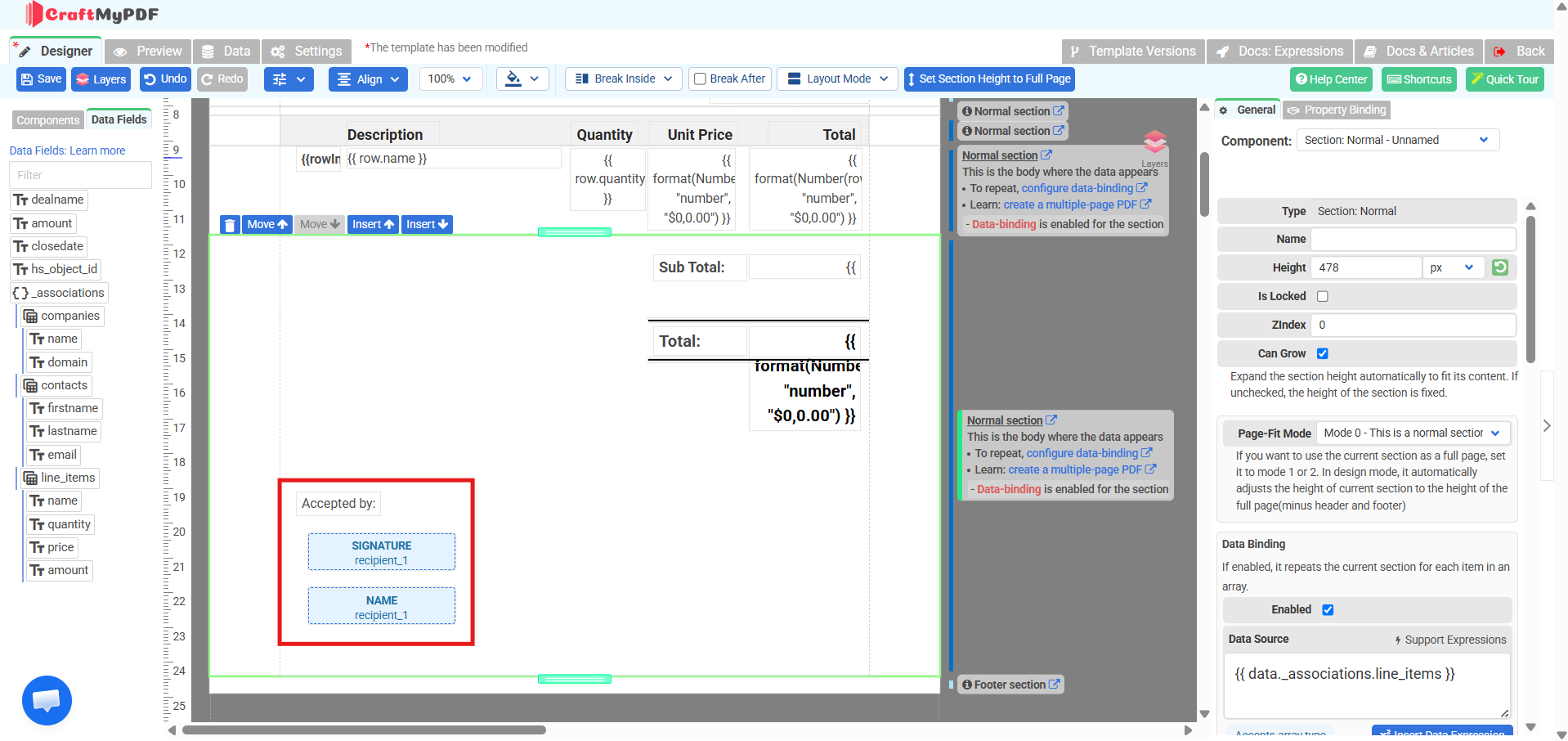The image size is (1568, 741).
Task: Open the 100% zoom dropdown
Action: [450, 79]
